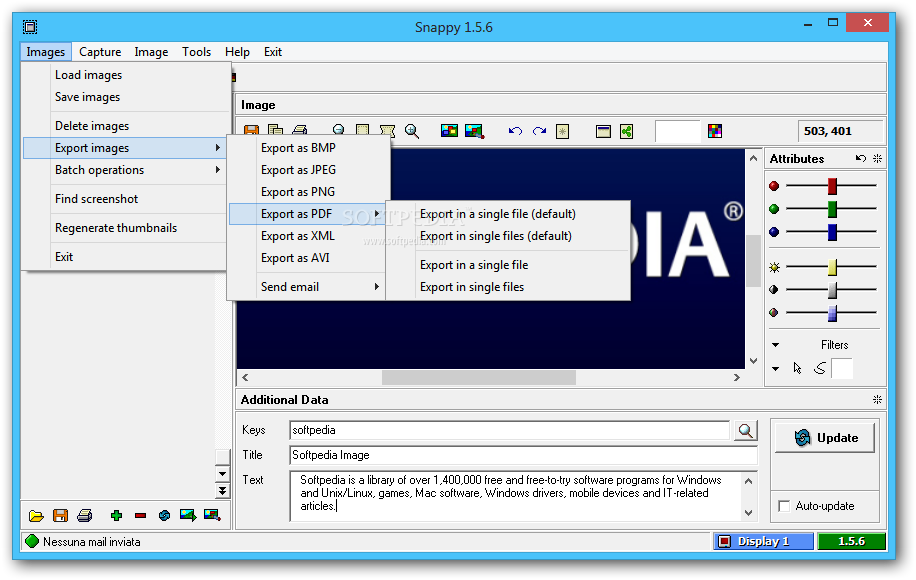The image size is (916, 580).
Task: Jump to list end with double-down arrow
Action: [223, 491]
